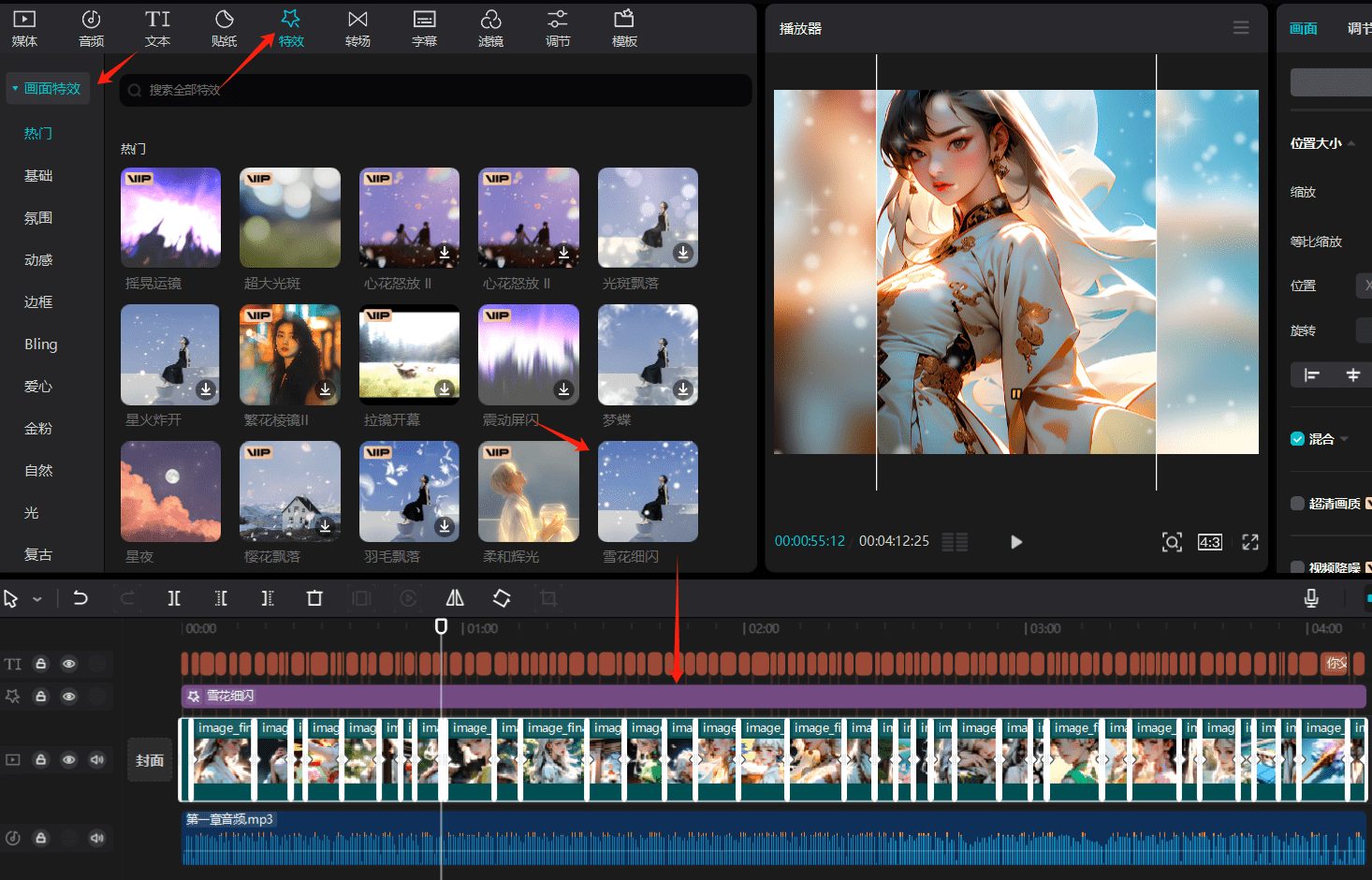Select the Bling effect category

coord(41,344)
